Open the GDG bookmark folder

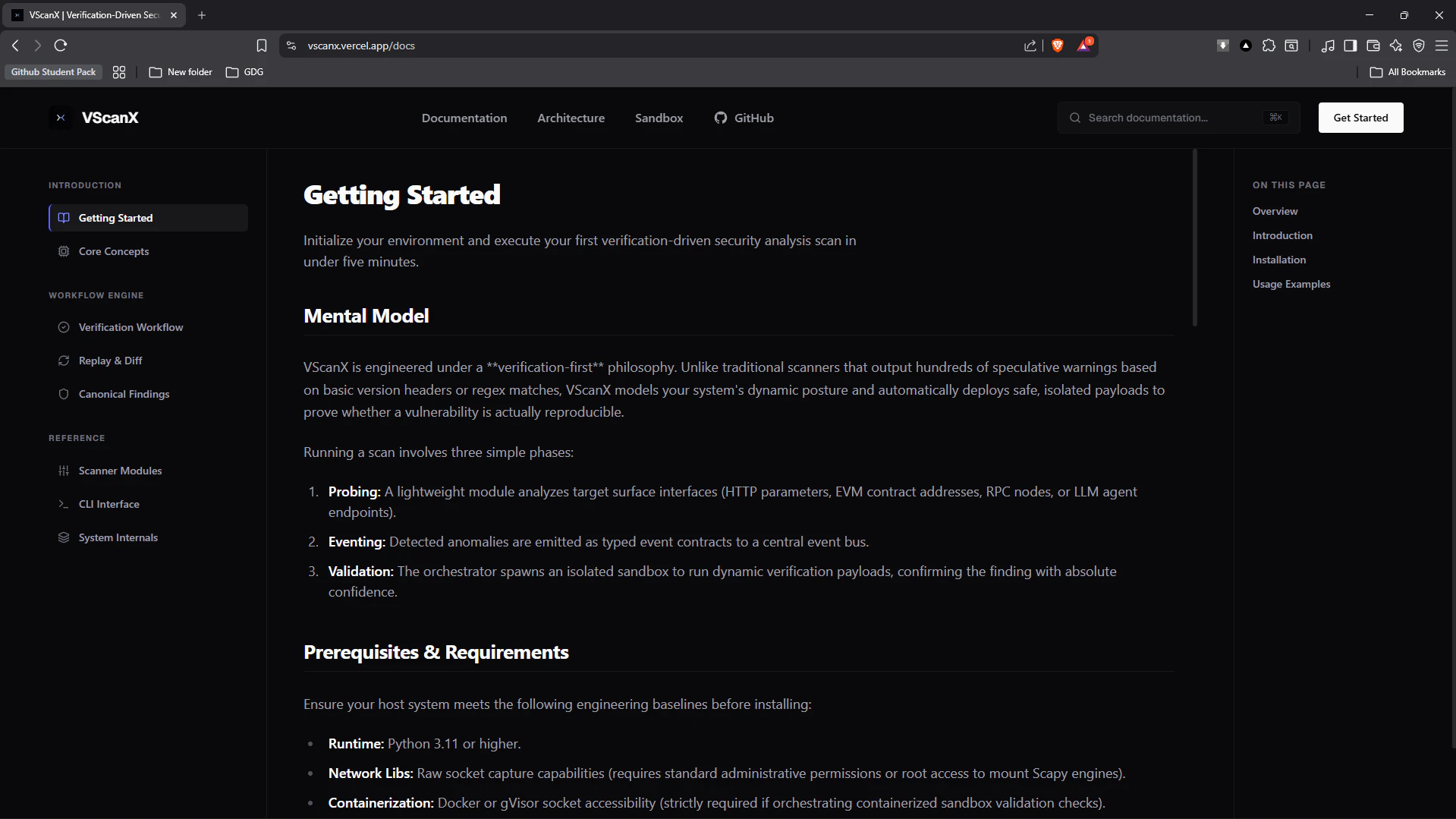click(245, 72)
